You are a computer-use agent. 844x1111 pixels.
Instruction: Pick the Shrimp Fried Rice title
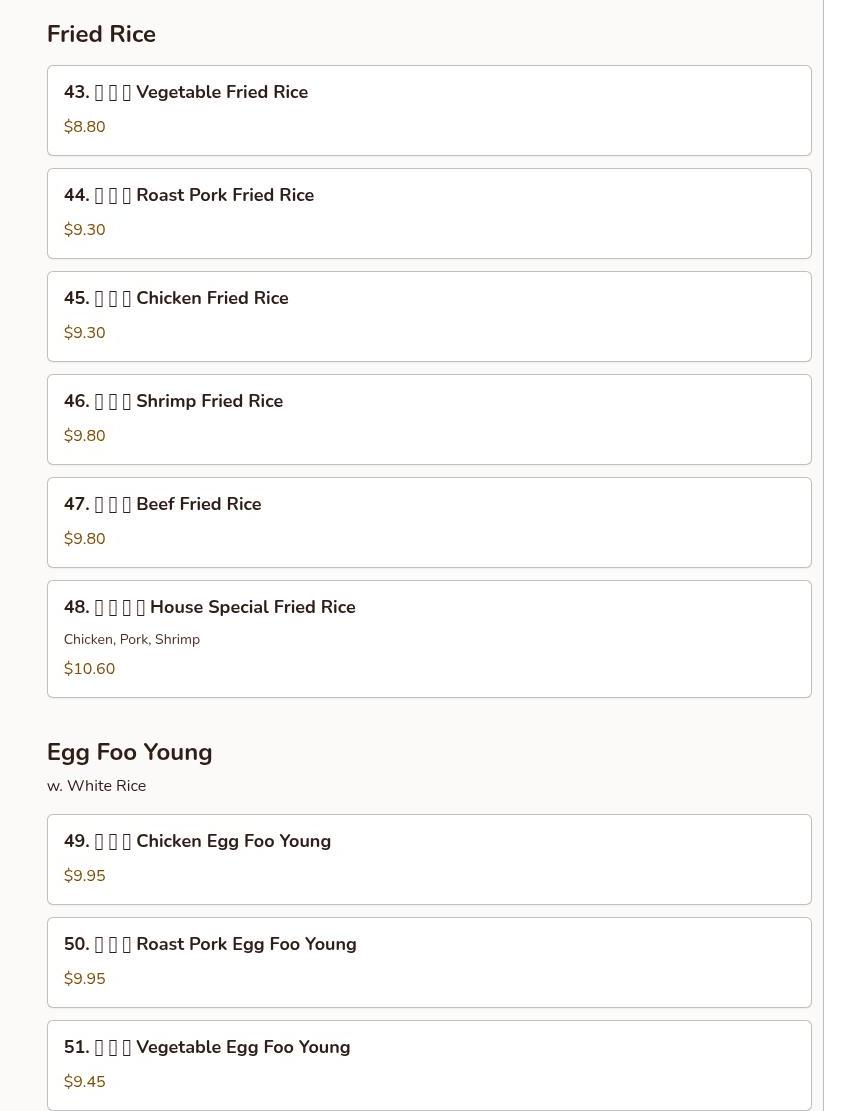(x=173, y=401)
